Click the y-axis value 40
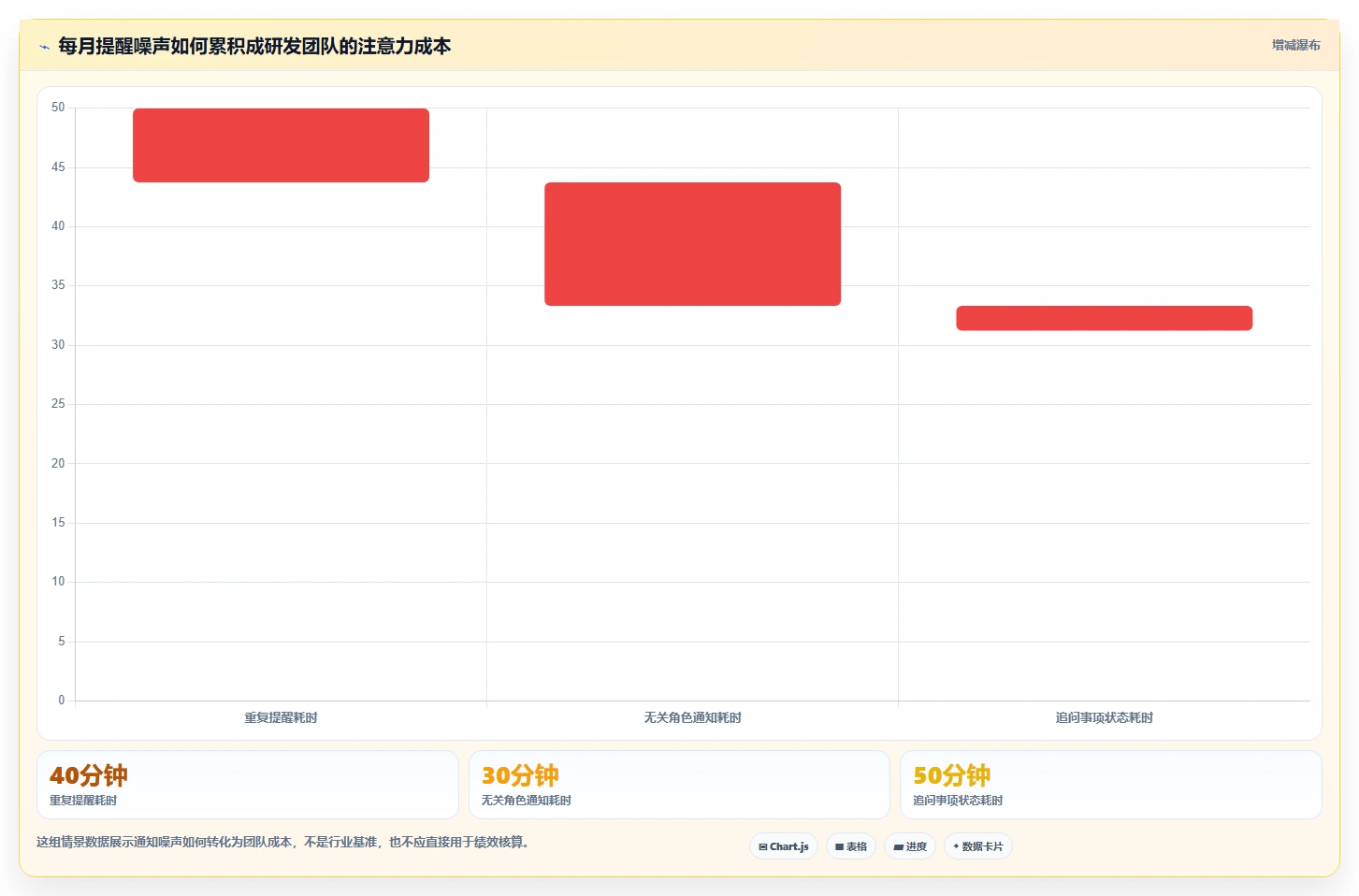 (58, 225)
